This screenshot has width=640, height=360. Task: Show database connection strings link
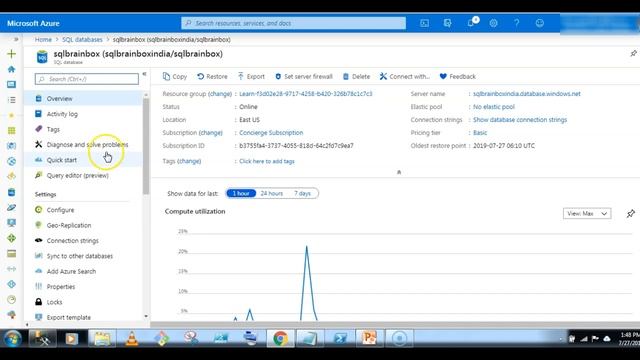(520, 120)
